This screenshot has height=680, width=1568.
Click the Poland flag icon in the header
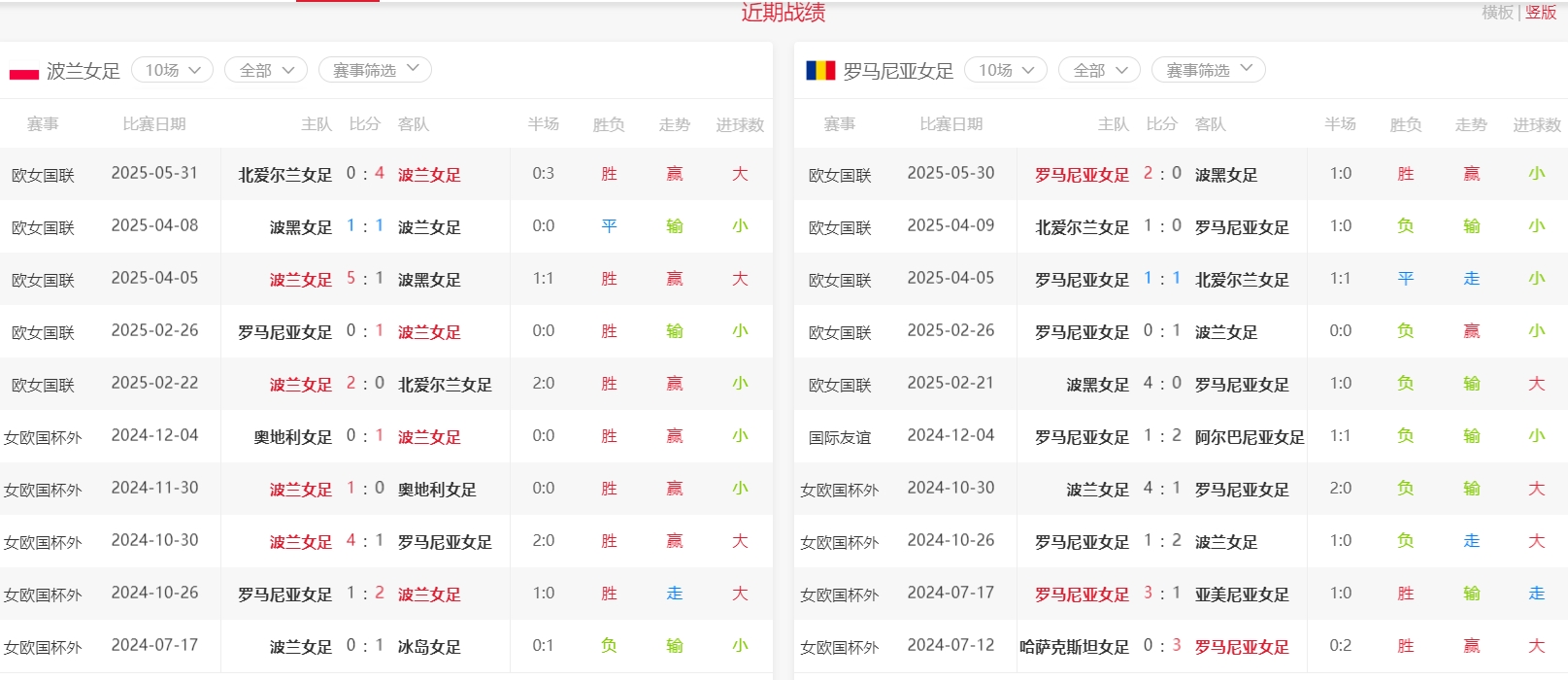pyautogui.click(x=23, y=73)
